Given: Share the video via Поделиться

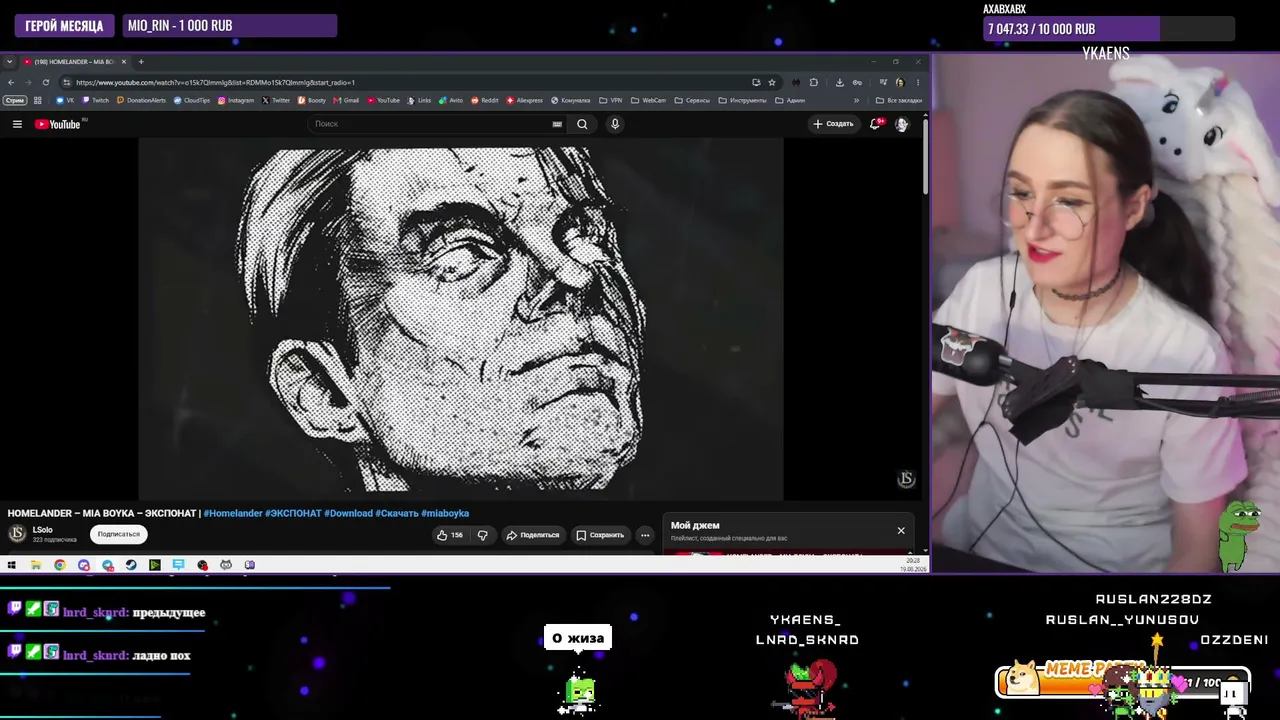Looking at the screenshot, I should 532,535.
